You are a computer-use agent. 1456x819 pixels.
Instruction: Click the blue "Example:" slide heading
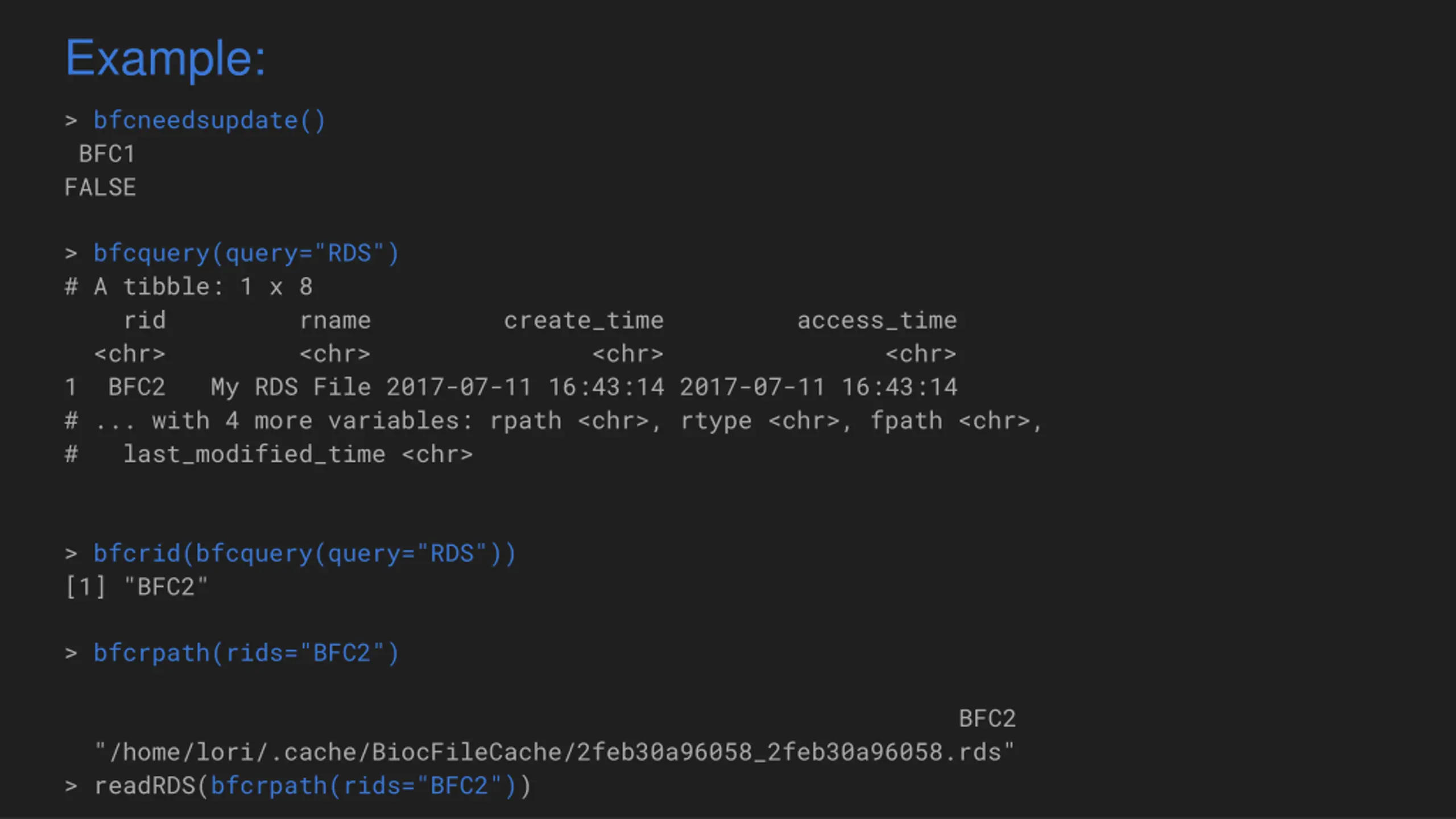tap(165, 58)
